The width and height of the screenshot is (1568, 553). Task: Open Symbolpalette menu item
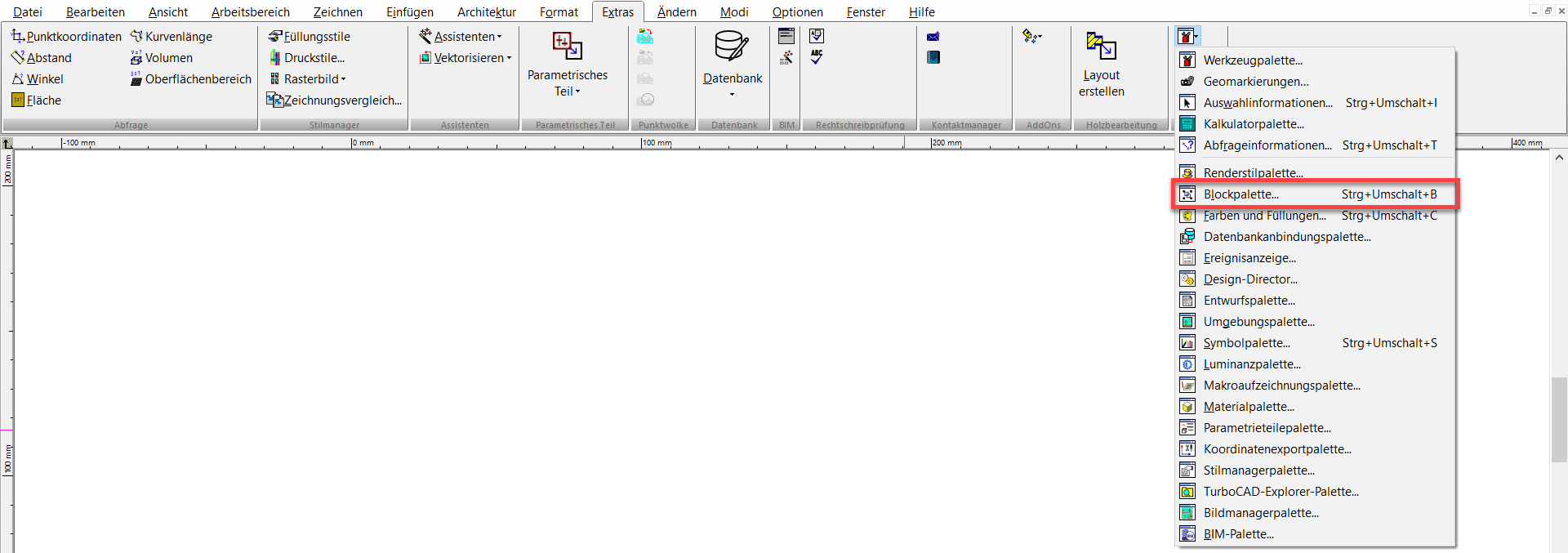point(1315,343)
